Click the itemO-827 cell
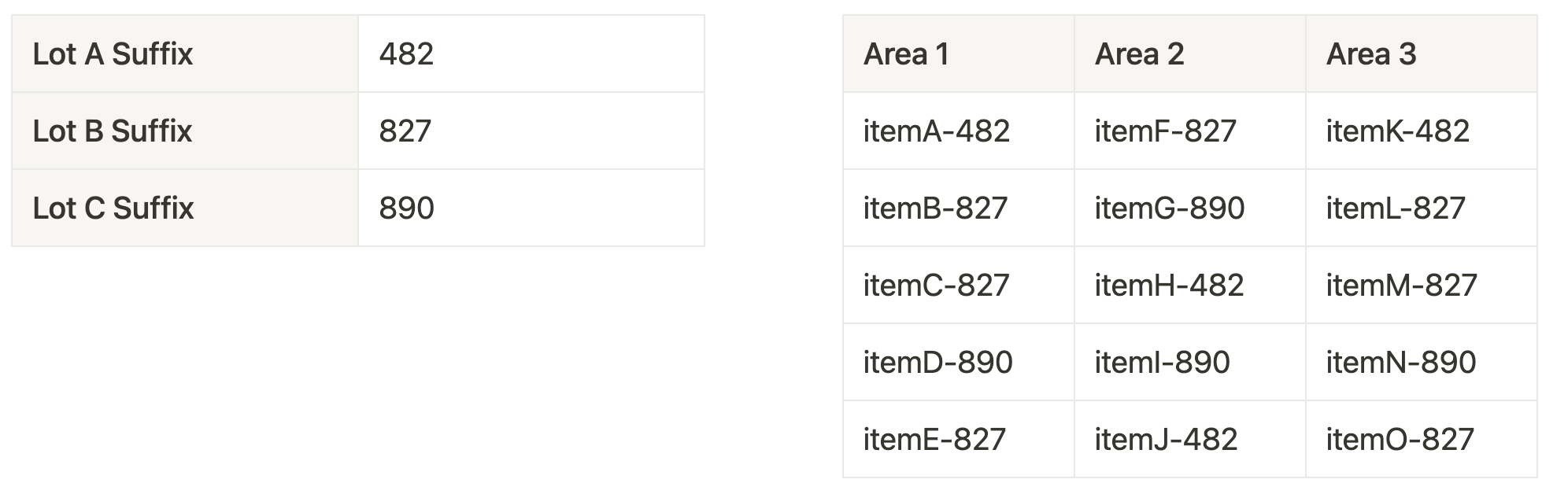This screenshot has width=1568, height=494. click(x=1422, y=439)
